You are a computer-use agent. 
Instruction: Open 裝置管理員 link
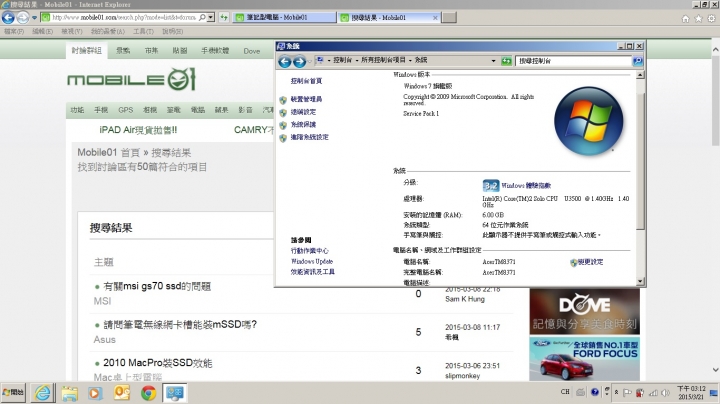point(306,99)
